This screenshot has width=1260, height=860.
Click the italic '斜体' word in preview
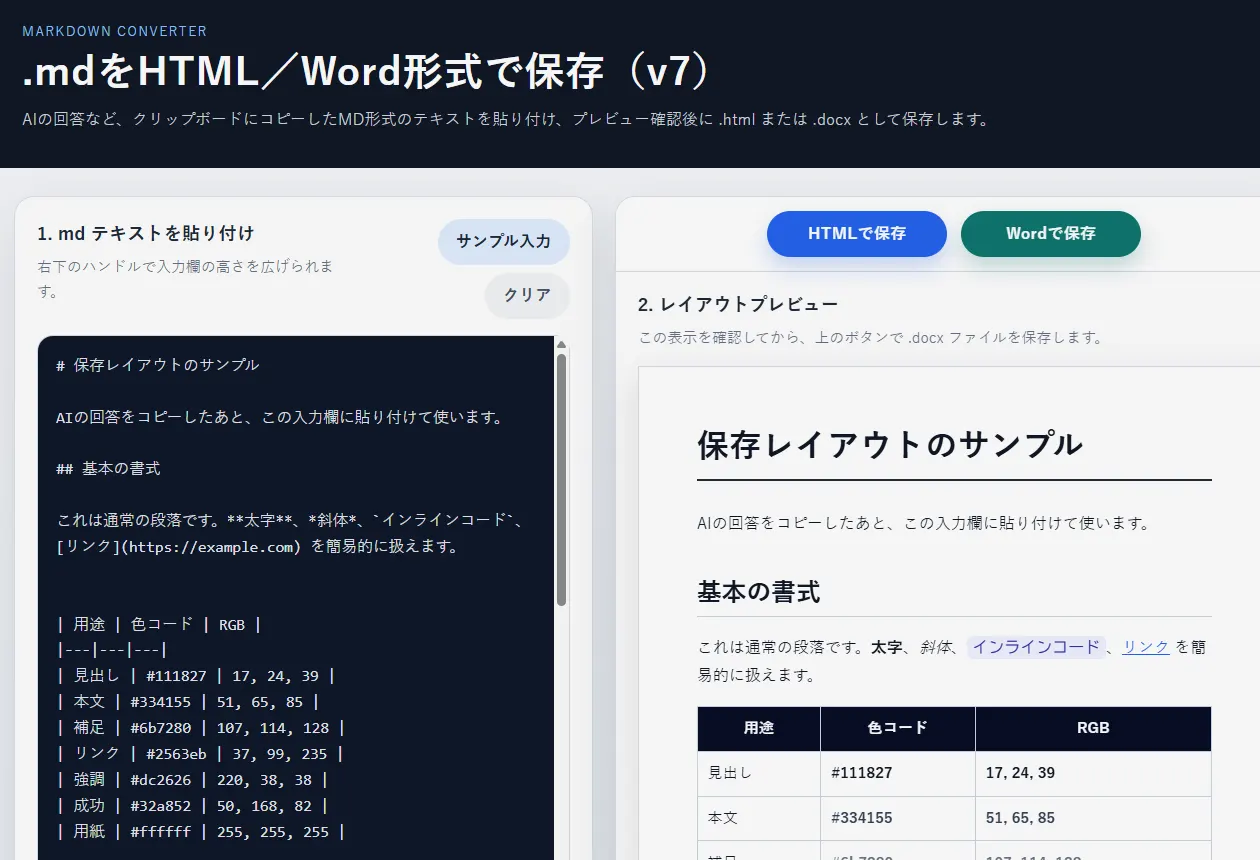point(935,647)
